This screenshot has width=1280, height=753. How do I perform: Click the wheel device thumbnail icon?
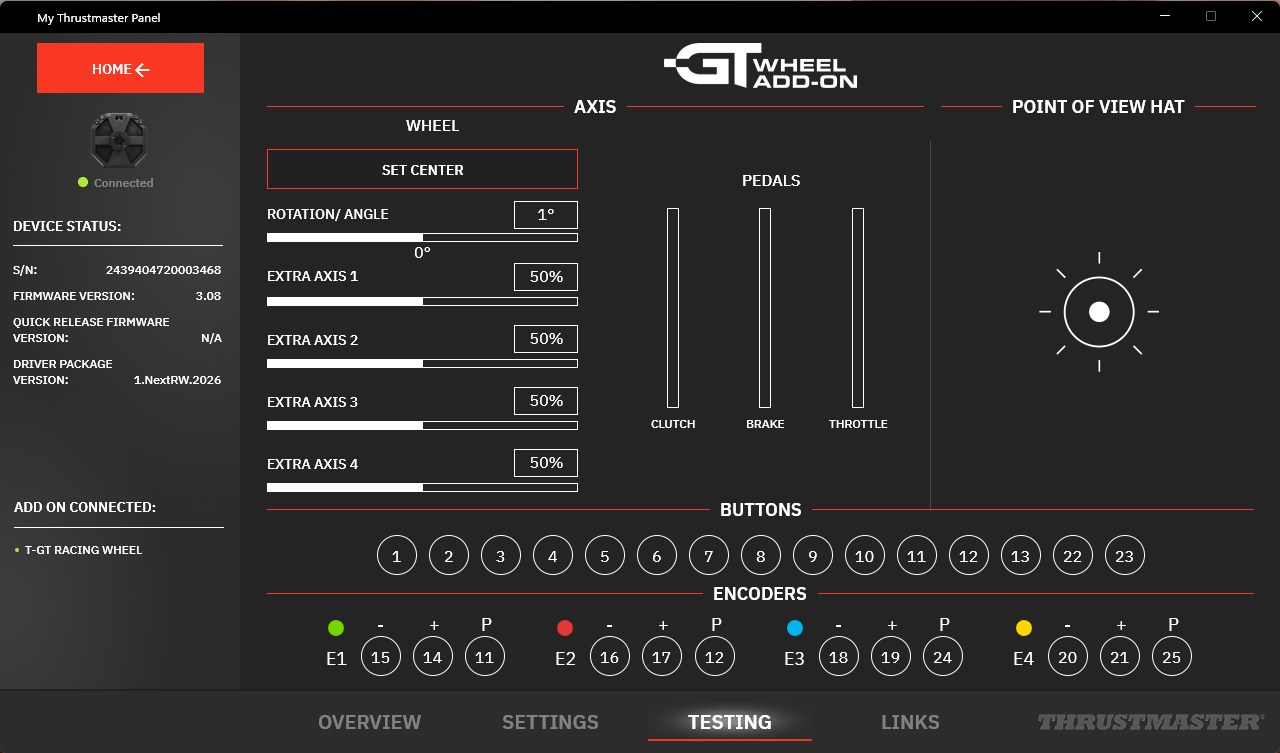(119, 139)
